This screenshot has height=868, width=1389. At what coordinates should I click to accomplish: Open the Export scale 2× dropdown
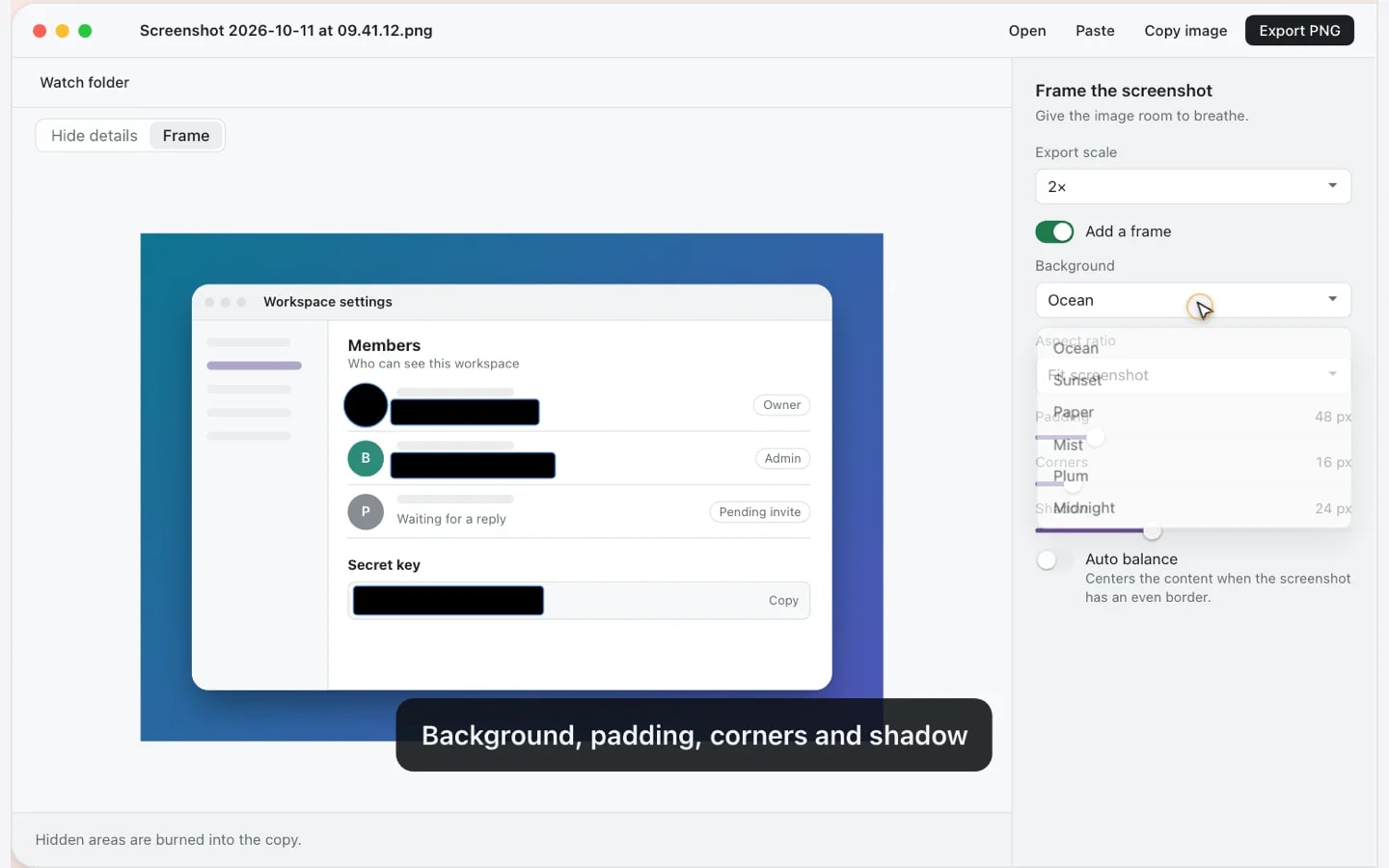pos(1192,187)
